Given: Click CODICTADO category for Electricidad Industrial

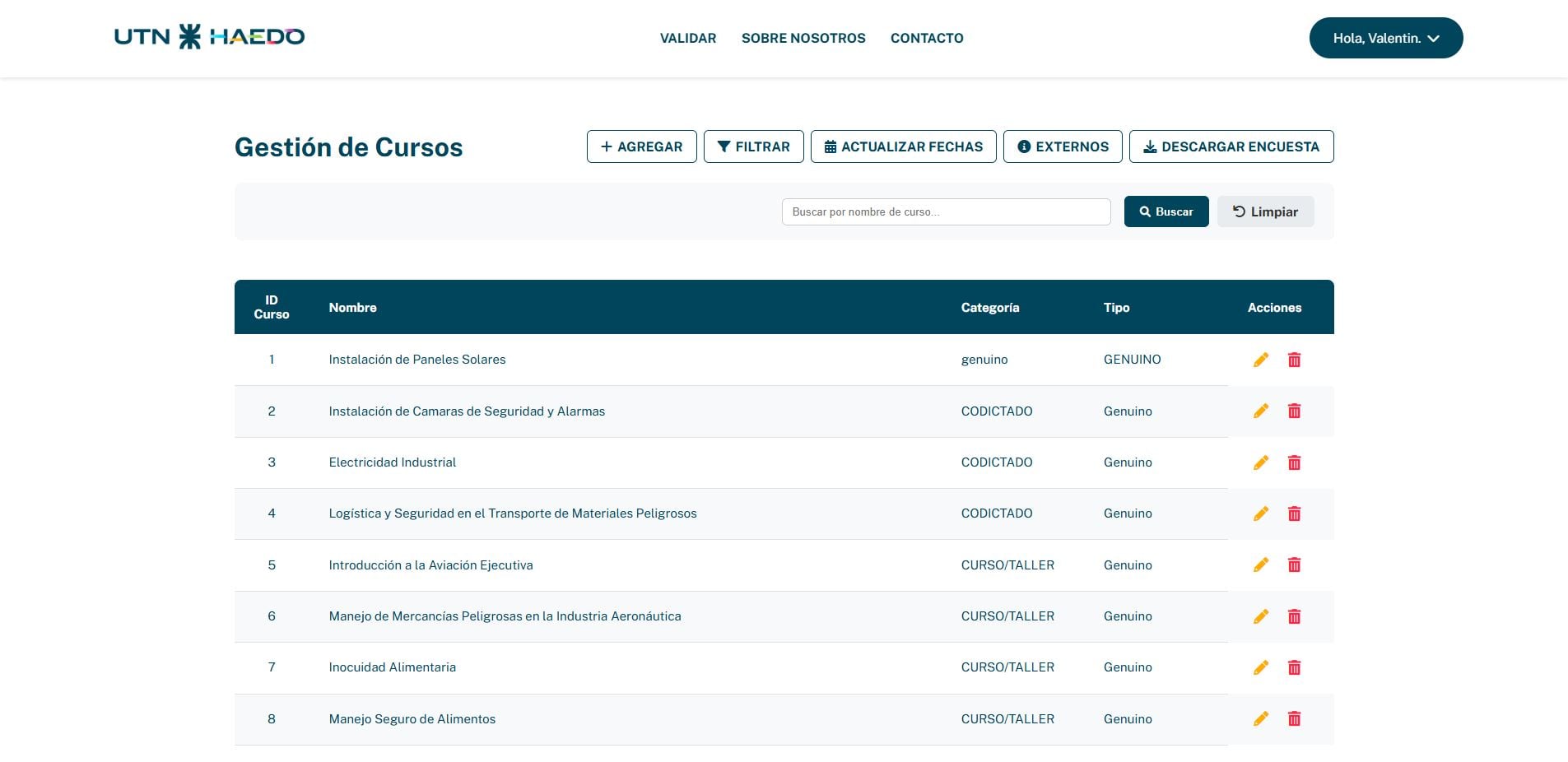Looking at the screenshot, I should tap(996, 462).
